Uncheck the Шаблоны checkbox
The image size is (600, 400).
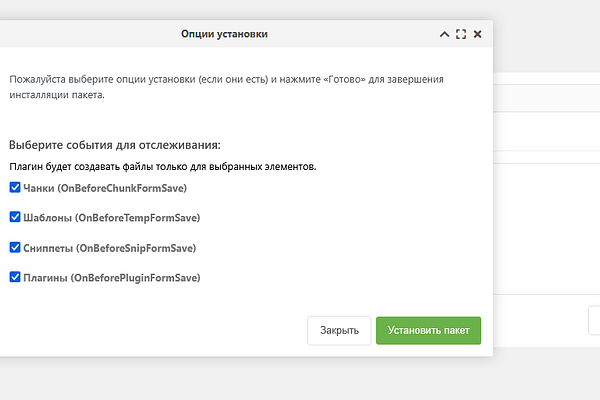tap(15, 217)
